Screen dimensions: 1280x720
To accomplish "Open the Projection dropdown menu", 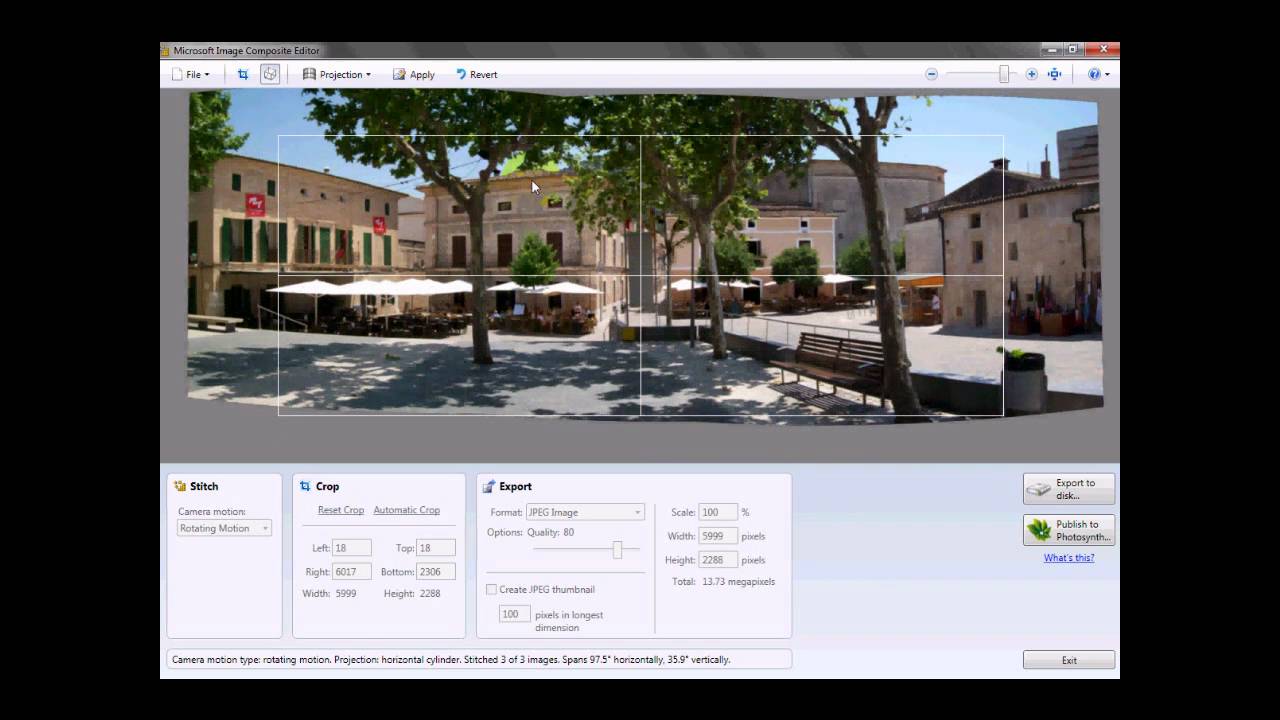I will click(x=336, y=74).
